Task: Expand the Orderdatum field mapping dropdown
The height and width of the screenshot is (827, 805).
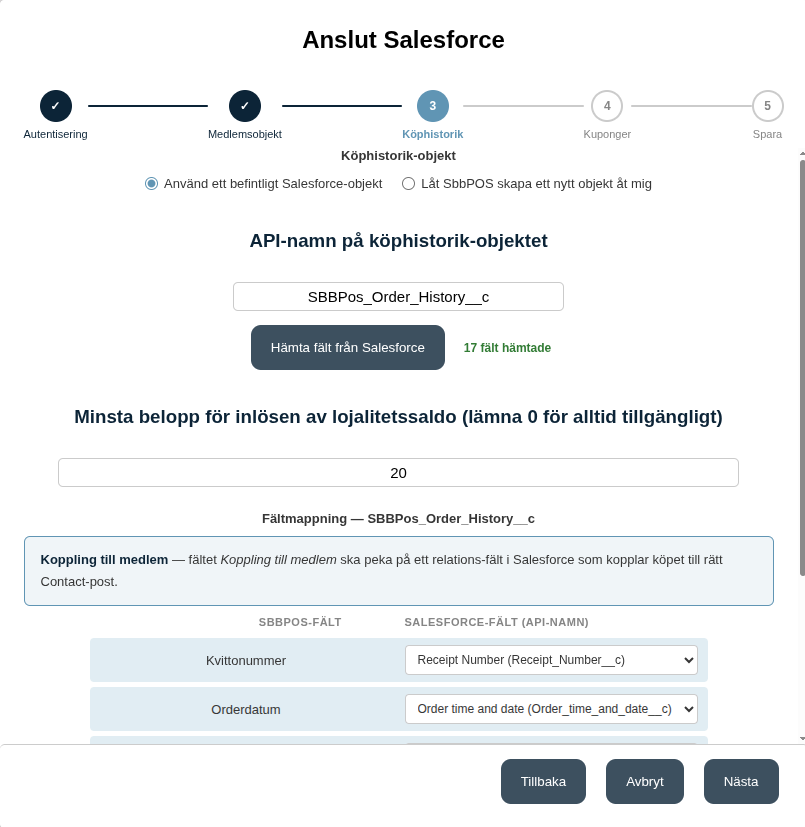Action: [551, 709]
